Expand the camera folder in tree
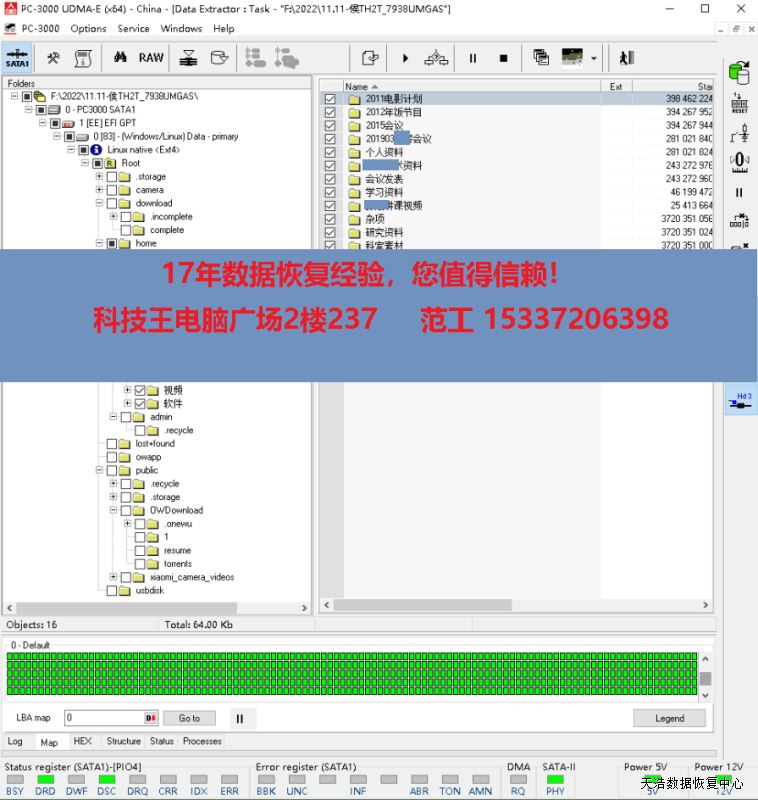Viewport: 758px width, 800px height. click(99, 190)
